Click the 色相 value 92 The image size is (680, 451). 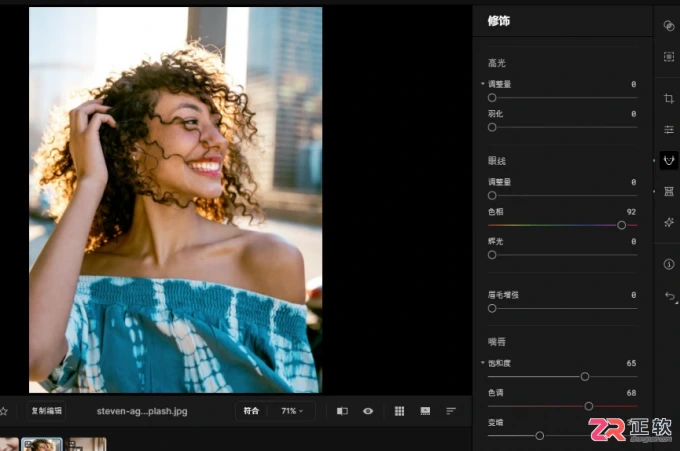point(631,212)
